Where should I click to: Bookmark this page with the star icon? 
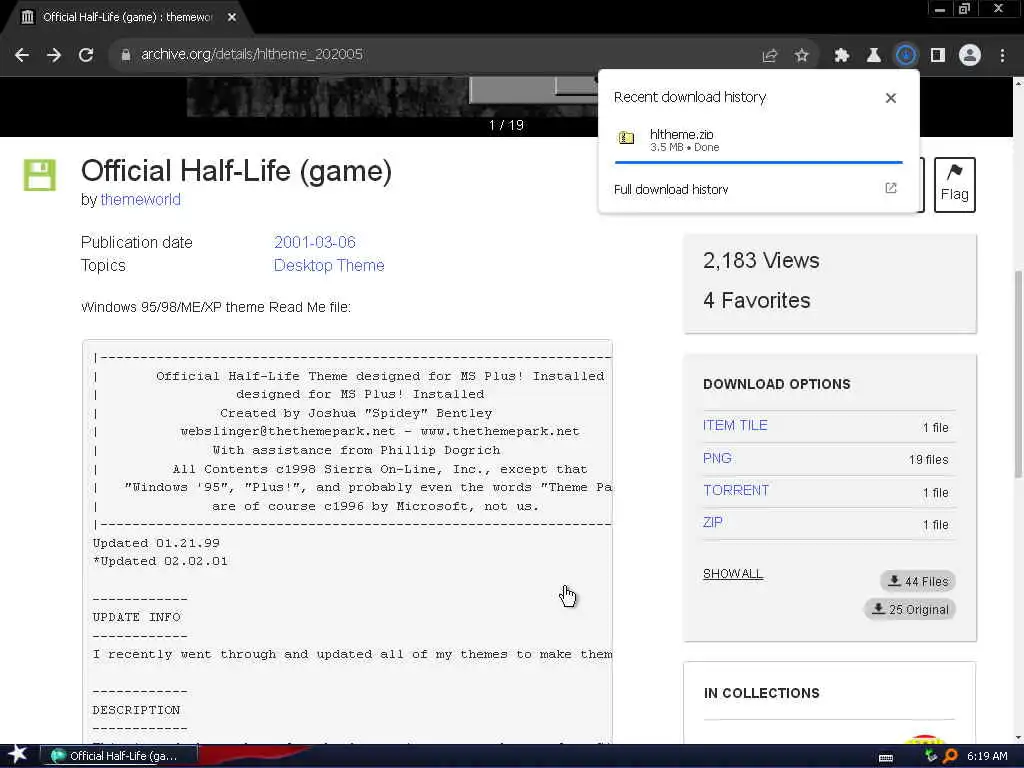[x=802, y=56]
